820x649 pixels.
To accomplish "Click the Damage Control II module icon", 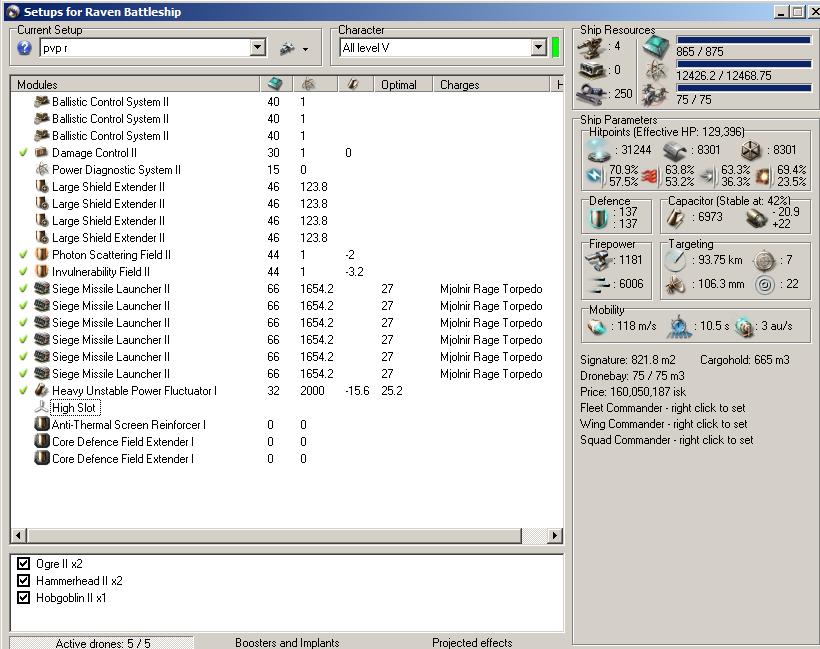I will tap(42, 153).
